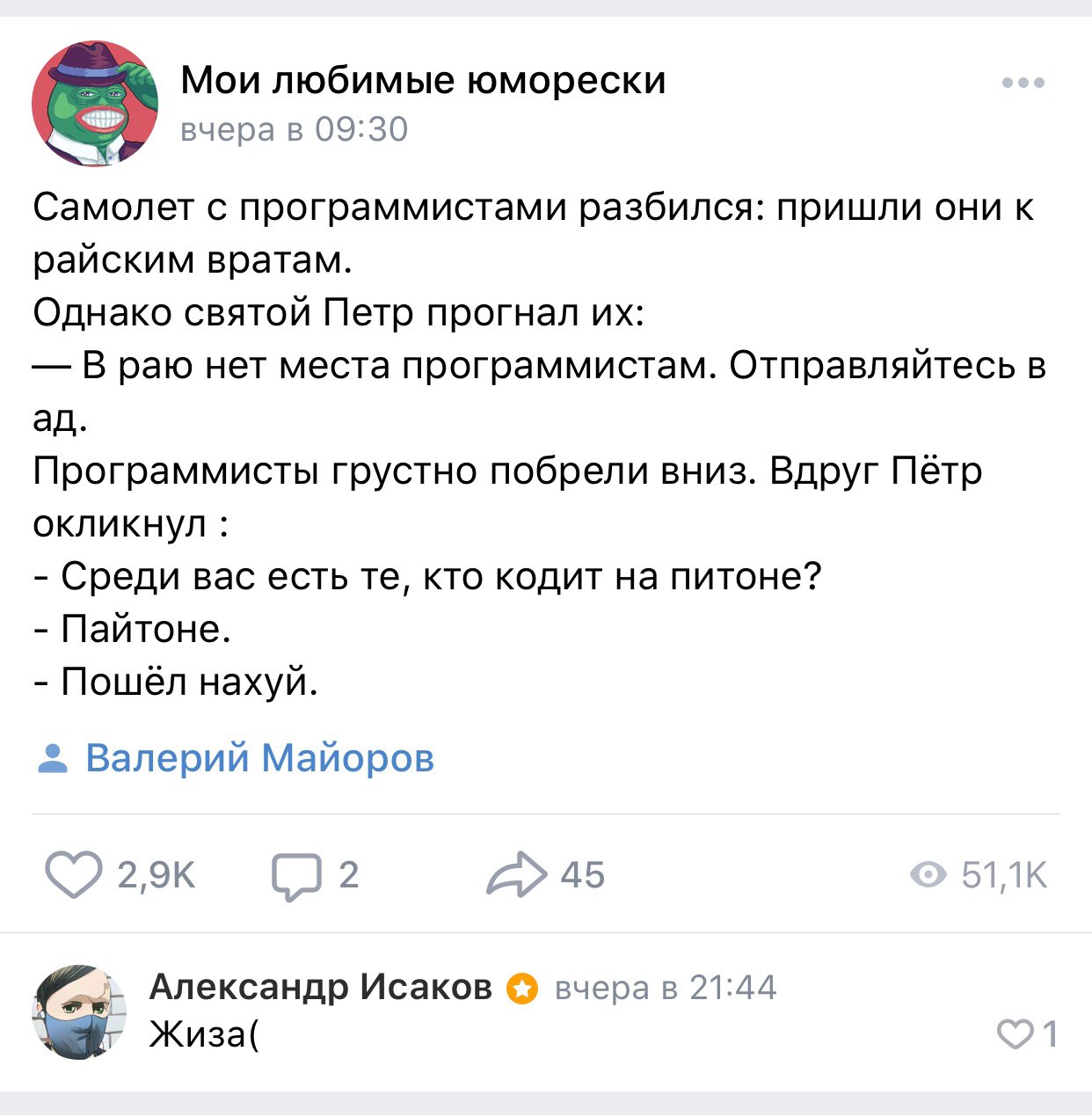
Task: Click the 2,9K likes counter
Action: point(156,875)
